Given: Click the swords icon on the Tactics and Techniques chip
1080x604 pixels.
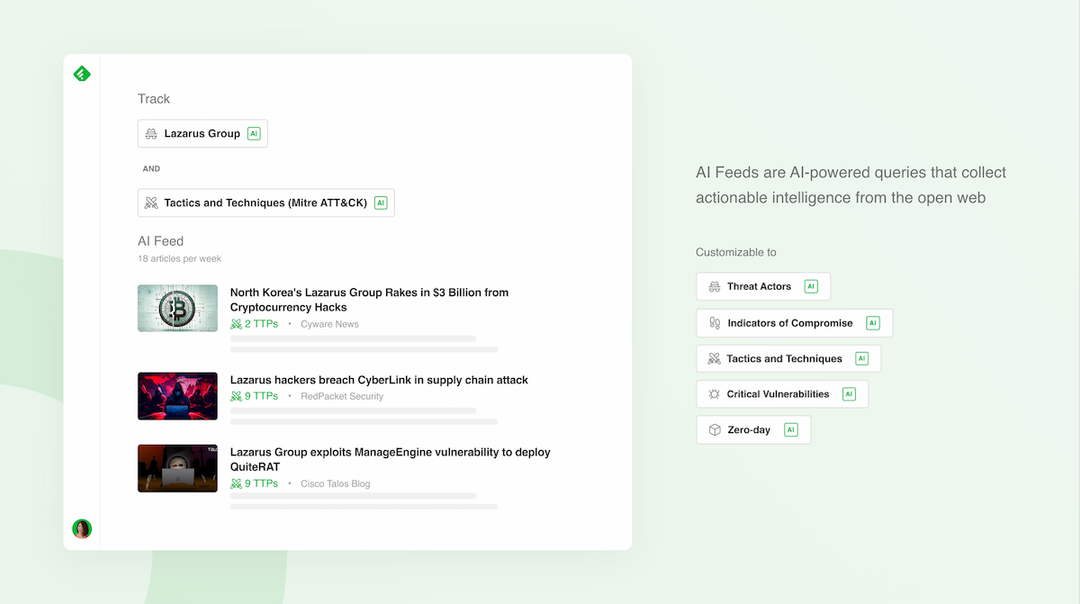Looking at the screenshot, I should pos(713,358).
